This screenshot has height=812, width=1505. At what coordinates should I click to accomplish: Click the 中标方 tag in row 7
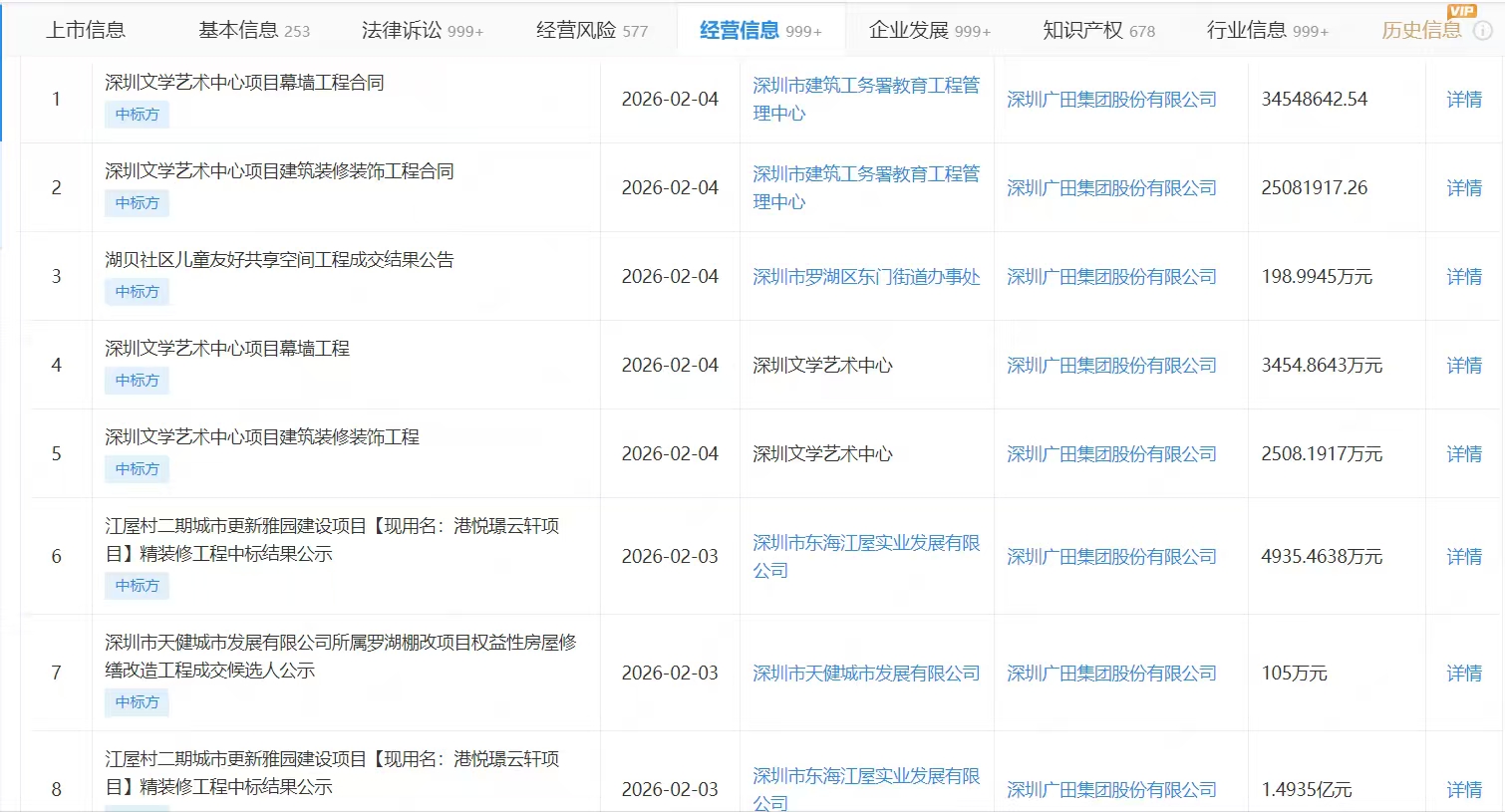click(x=137, y=702)
